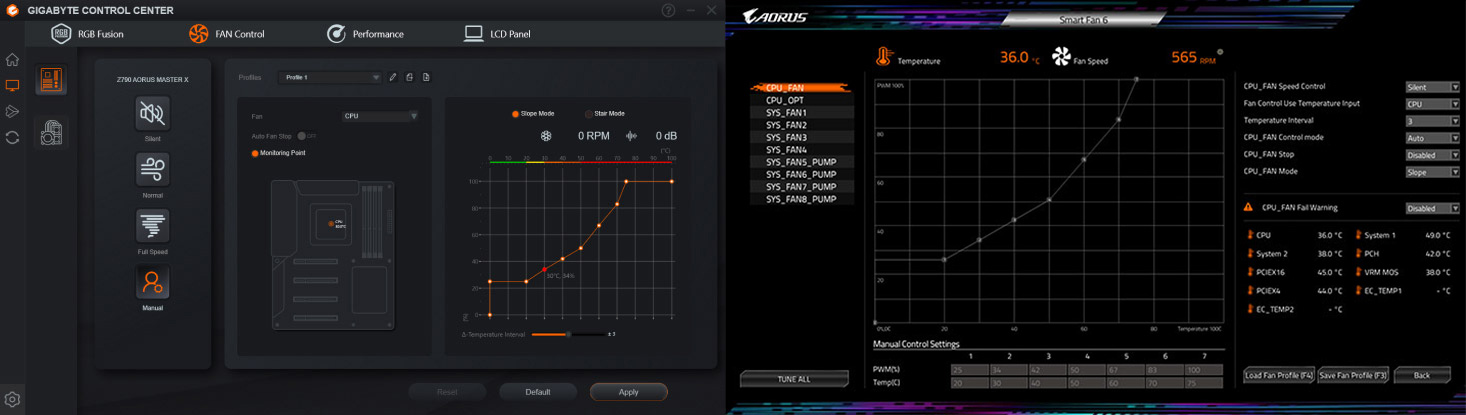Choose Normal fan preset icon

153,169
